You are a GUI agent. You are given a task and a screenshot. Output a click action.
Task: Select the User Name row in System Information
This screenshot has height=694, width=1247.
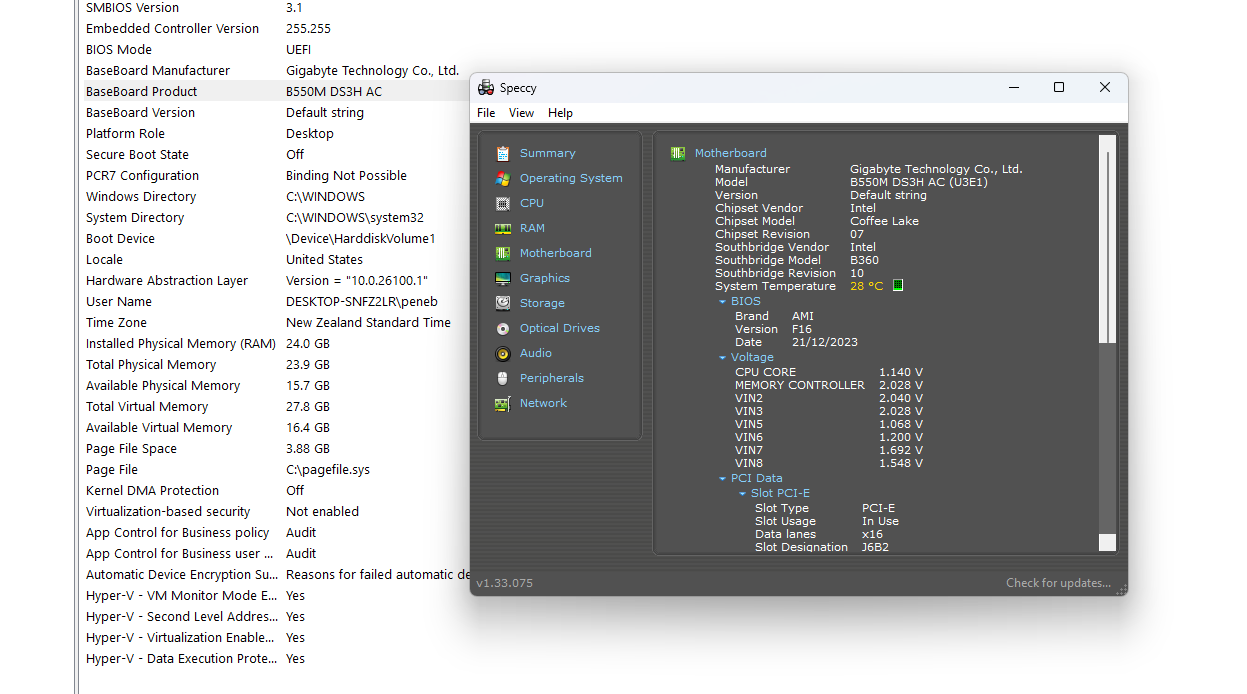coord(275,301)
